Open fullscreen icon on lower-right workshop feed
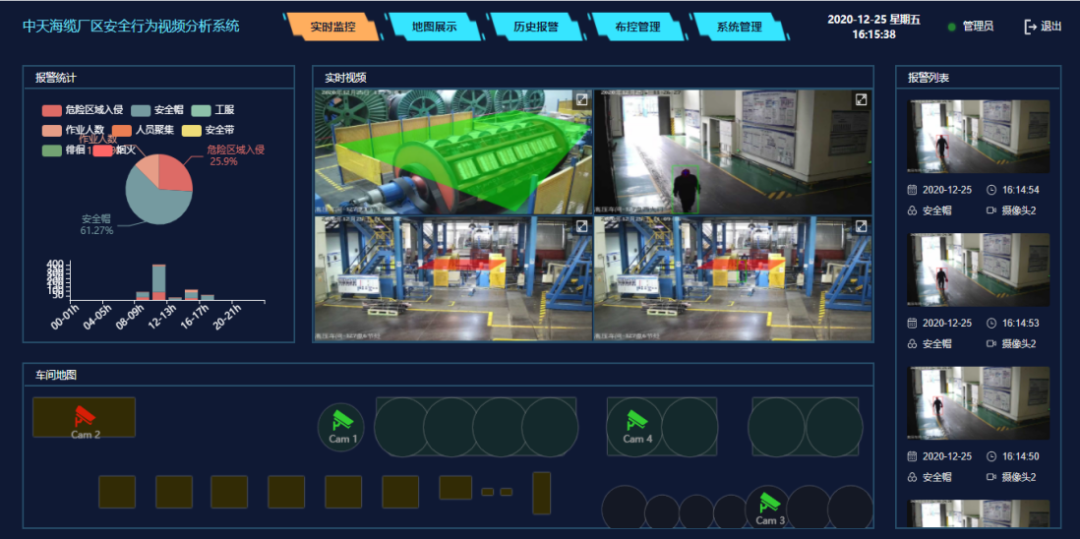The height and width of the screenshot is (539, 1080). pos(861,226)
